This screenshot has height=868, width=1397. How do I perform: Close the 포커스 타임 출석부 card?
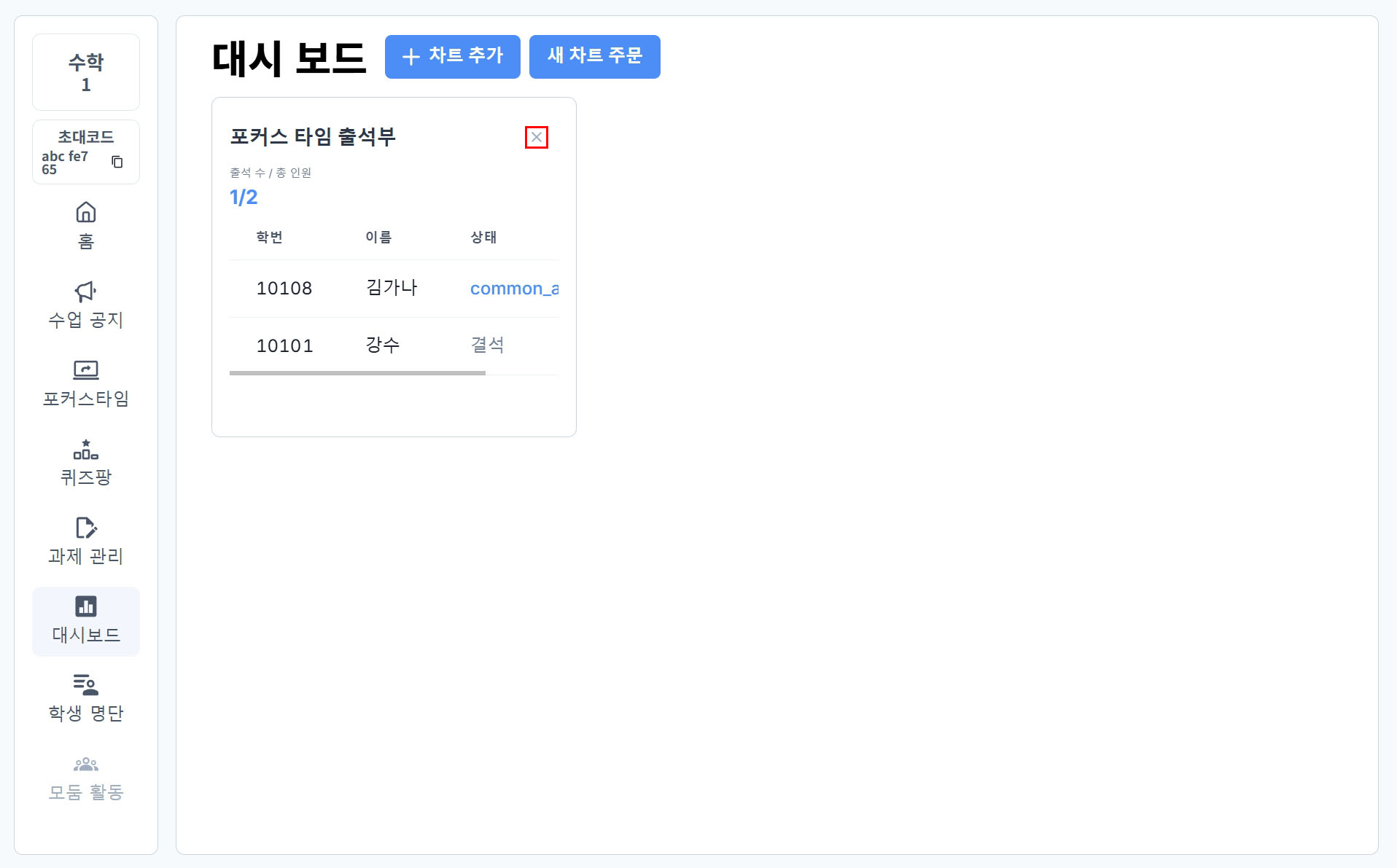coord(537,137)
